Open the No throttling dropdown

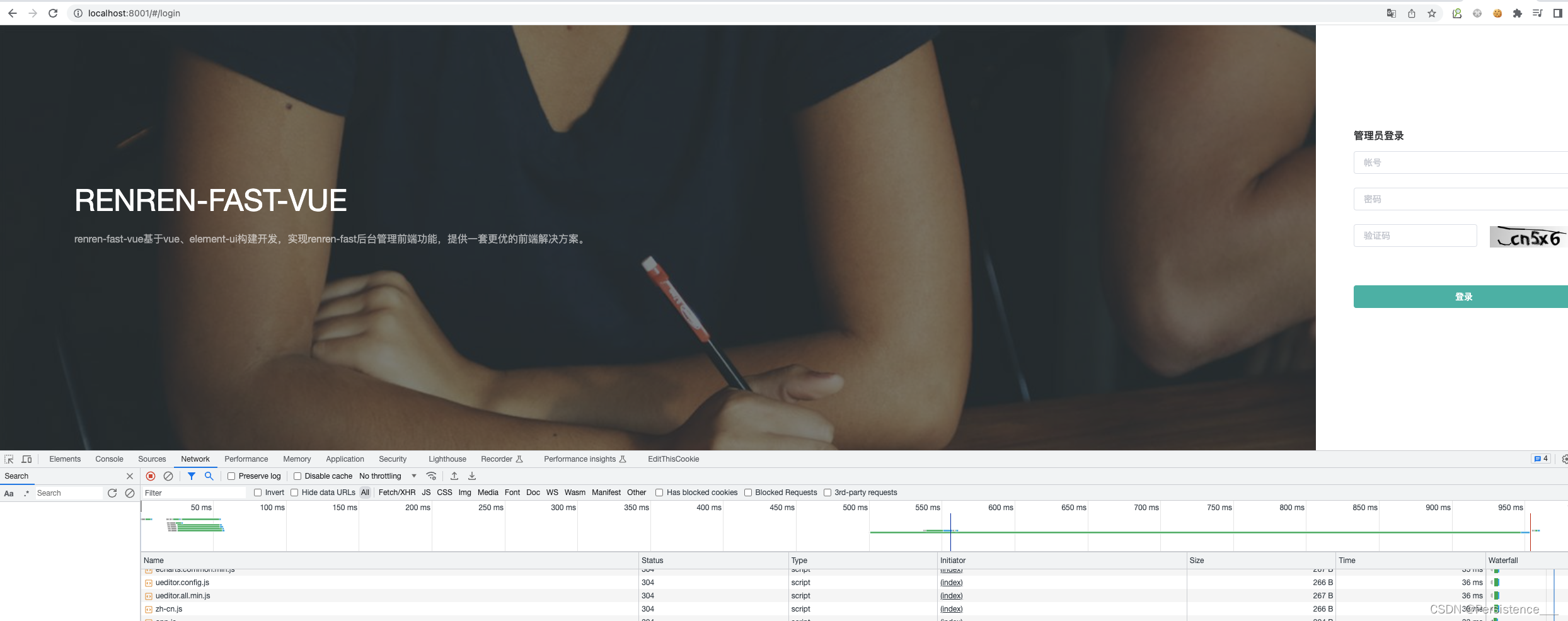[x=388, y=476]
